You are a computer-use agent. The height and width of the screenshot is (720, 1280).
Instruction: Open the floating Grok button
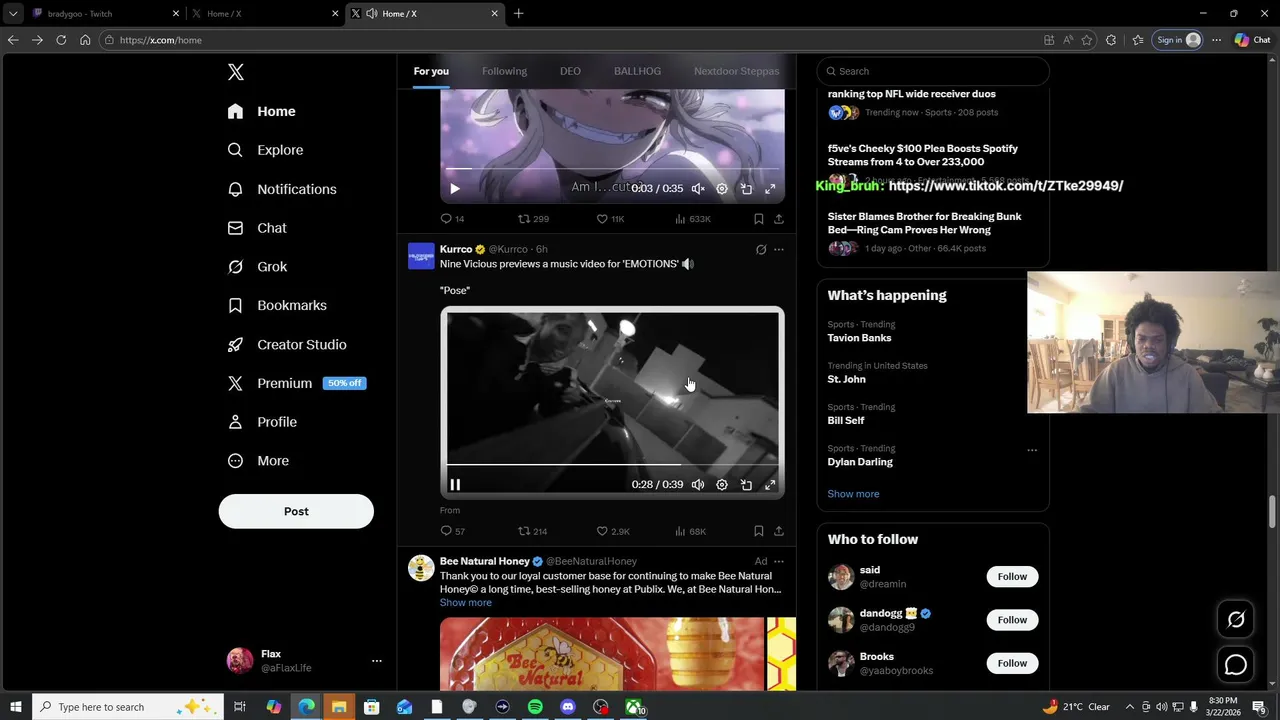(x=1236, y=620)
